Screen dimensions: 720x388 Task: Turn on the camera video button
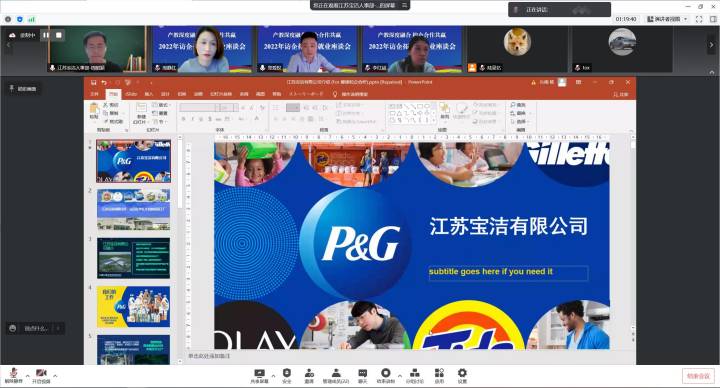[x=41, y=375]
